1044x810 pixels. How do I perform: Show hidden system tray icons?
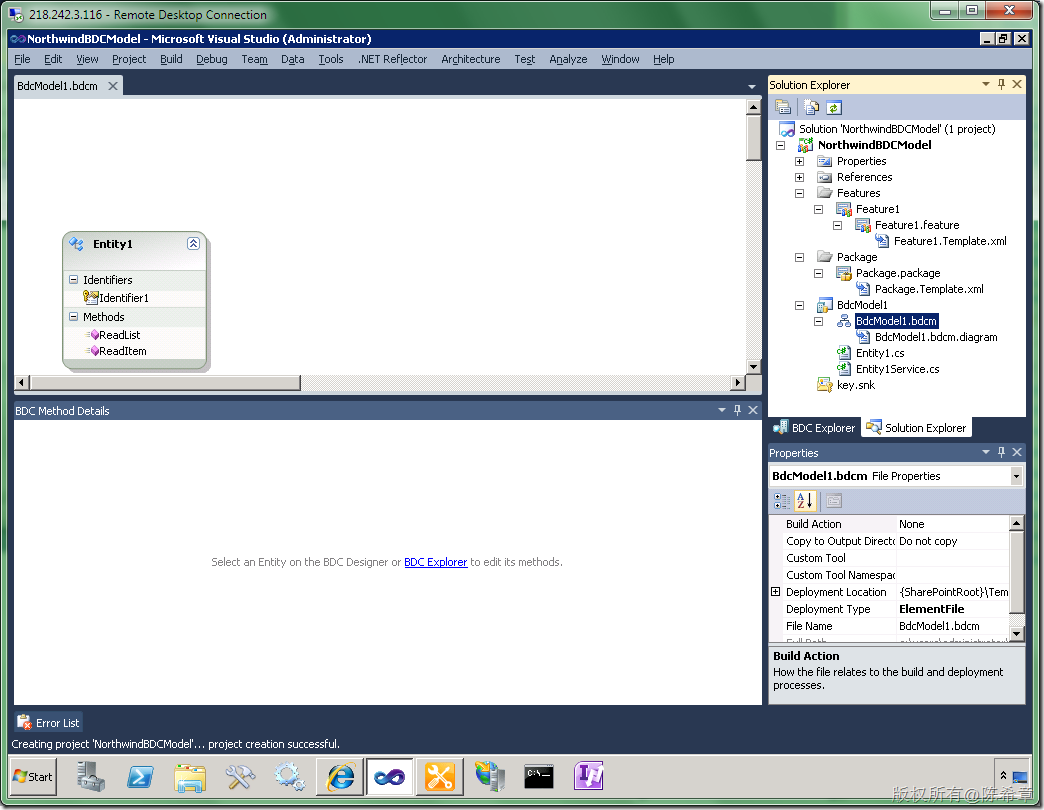point(1003,776)
